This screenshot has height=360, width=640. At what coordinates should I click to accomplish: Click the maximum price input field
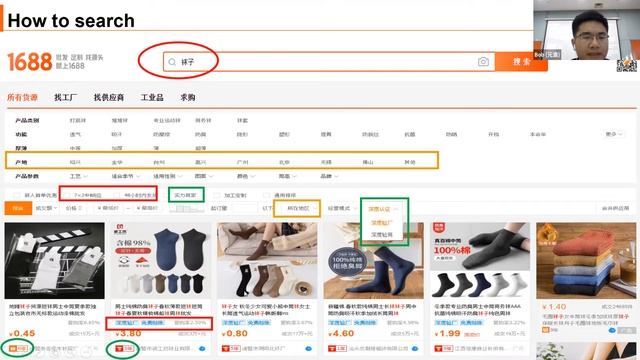click(x=148, y=209)
